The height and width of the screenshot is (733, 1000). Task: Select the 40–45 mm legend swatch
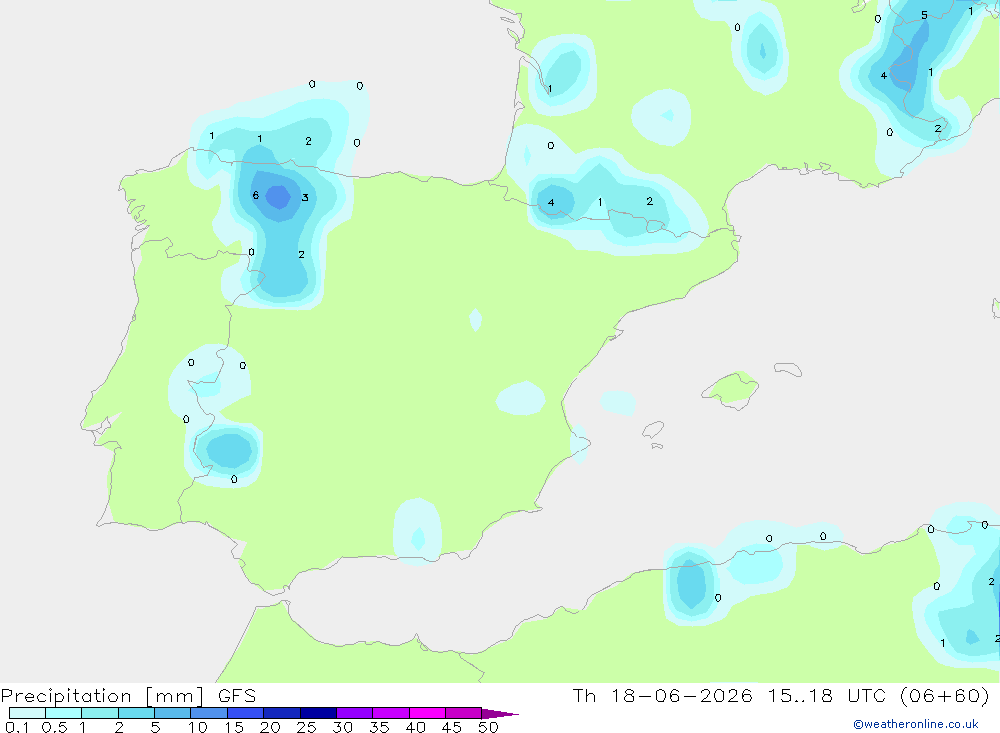pos(427,713)
